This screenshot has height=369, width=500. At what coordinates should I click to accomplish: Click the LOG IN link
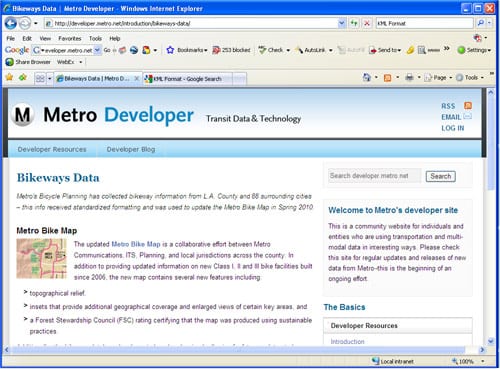[x=453, y=128]
